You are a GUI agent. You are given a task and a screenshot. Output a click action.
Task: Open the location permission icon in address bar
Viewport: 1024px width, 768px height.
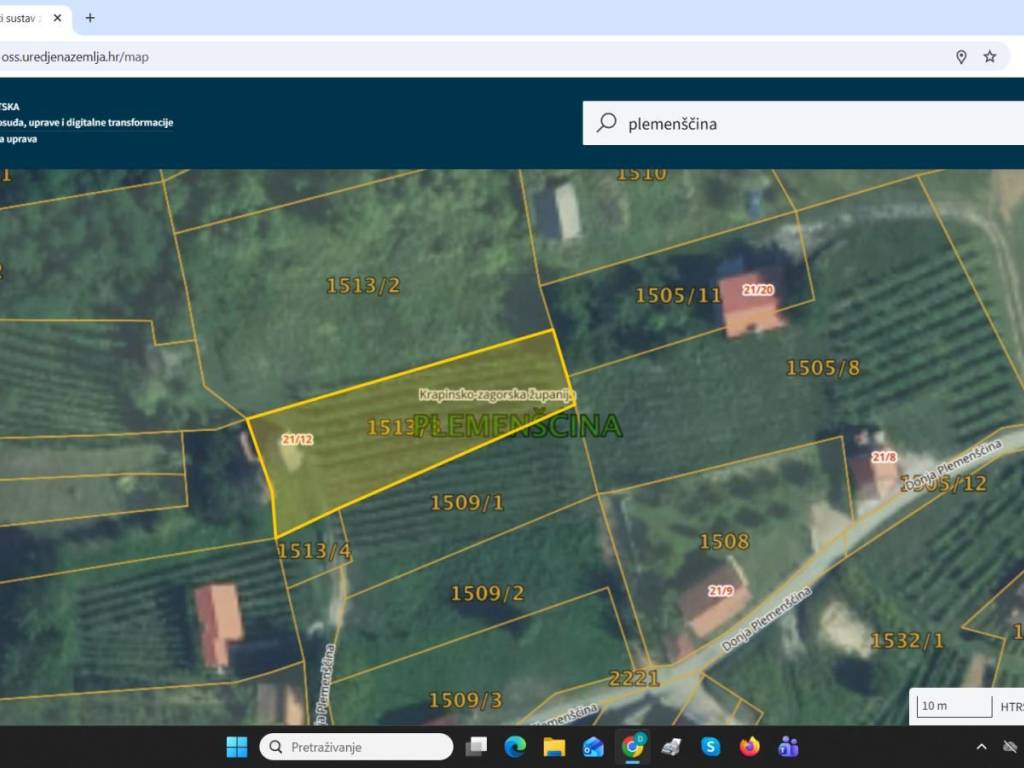[x=961, y=57]
